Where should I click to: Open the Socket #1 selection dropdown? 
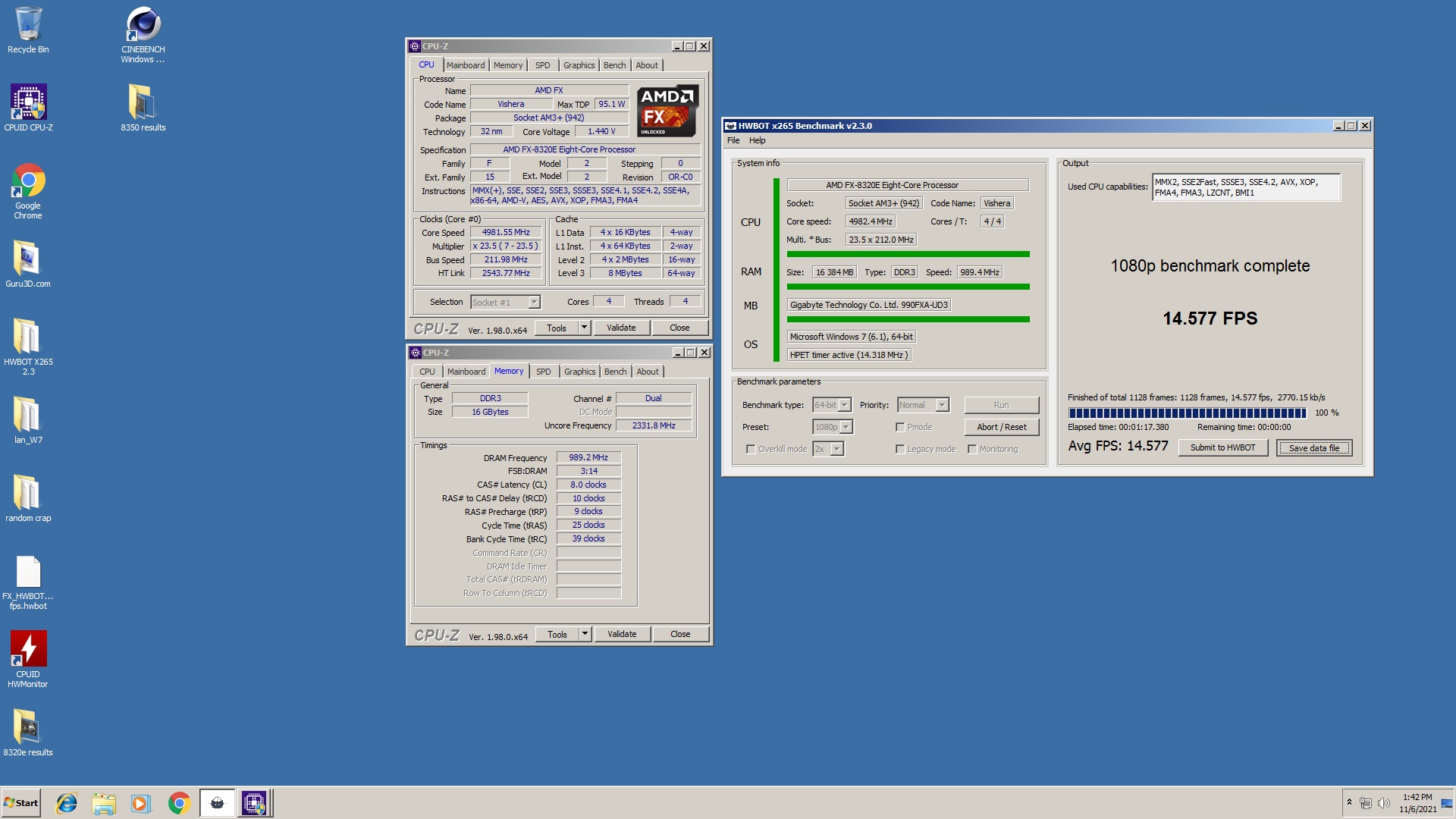point(505,302)
